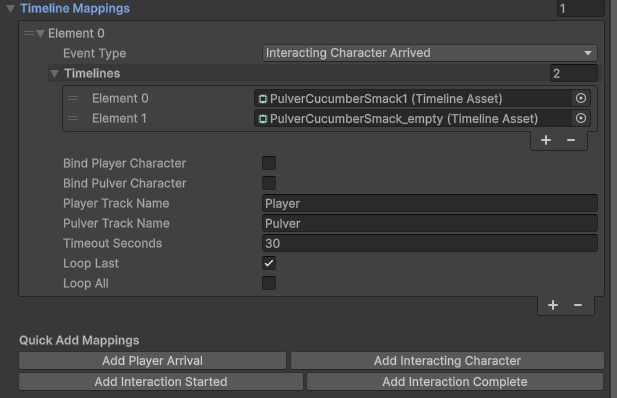
Task: Collapse the Timelines list foldout
Action: tap(54, 74)
